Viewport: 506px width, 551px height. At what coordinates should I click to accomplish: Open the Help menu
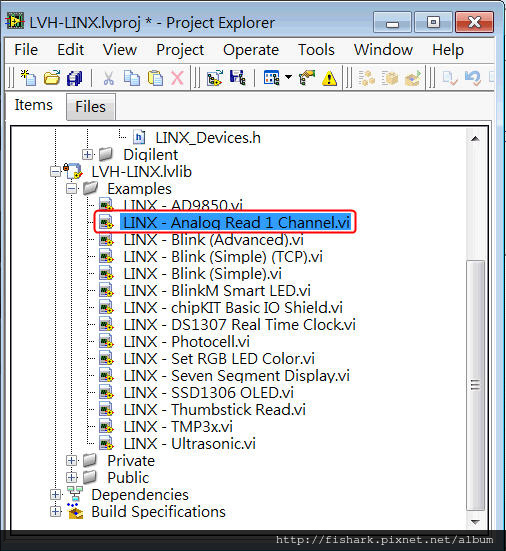pyautogui.click(x=448, y=50)
